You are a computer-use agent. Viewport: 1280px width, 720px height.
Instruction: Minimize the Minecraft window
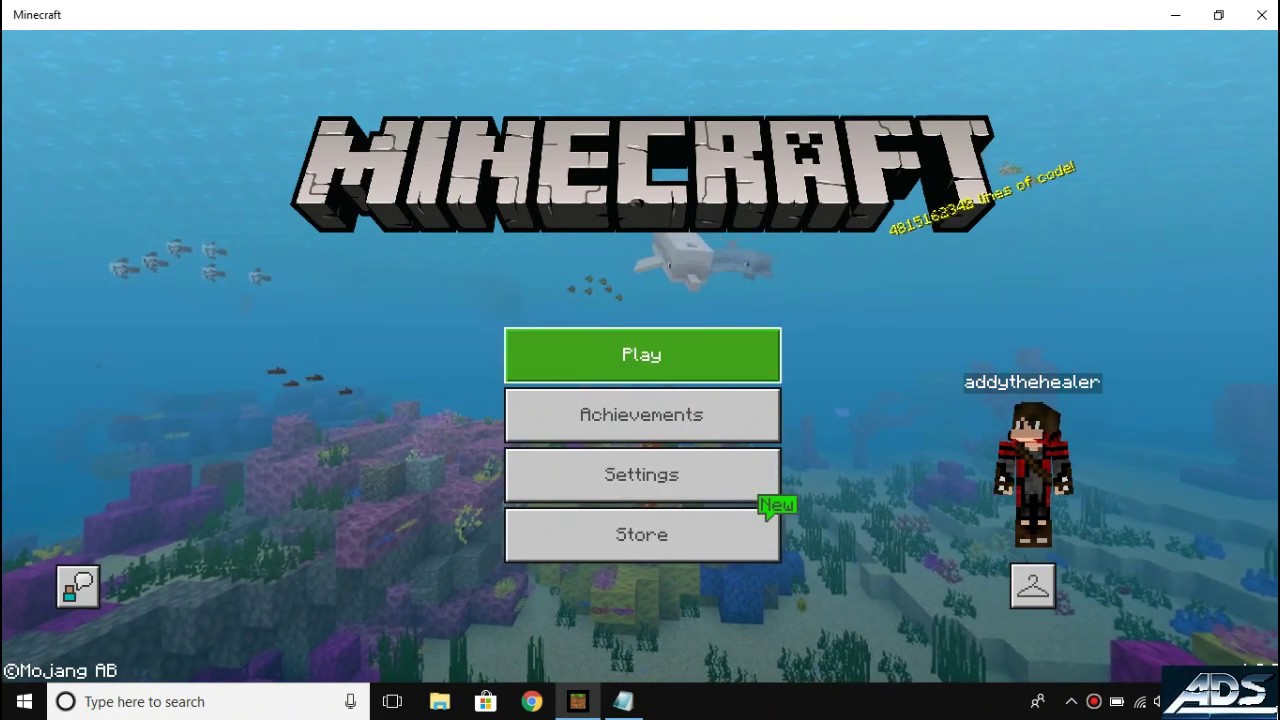click(1176, 15)
